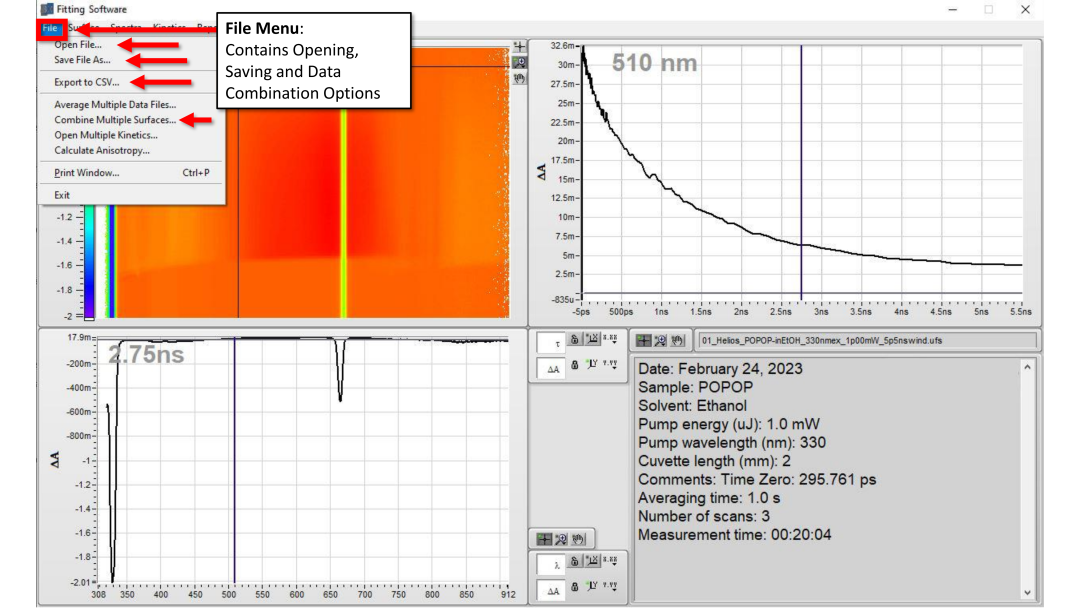
Task: Click the vertical cursor line in the 510 nm plot
Action: point(801,172)
